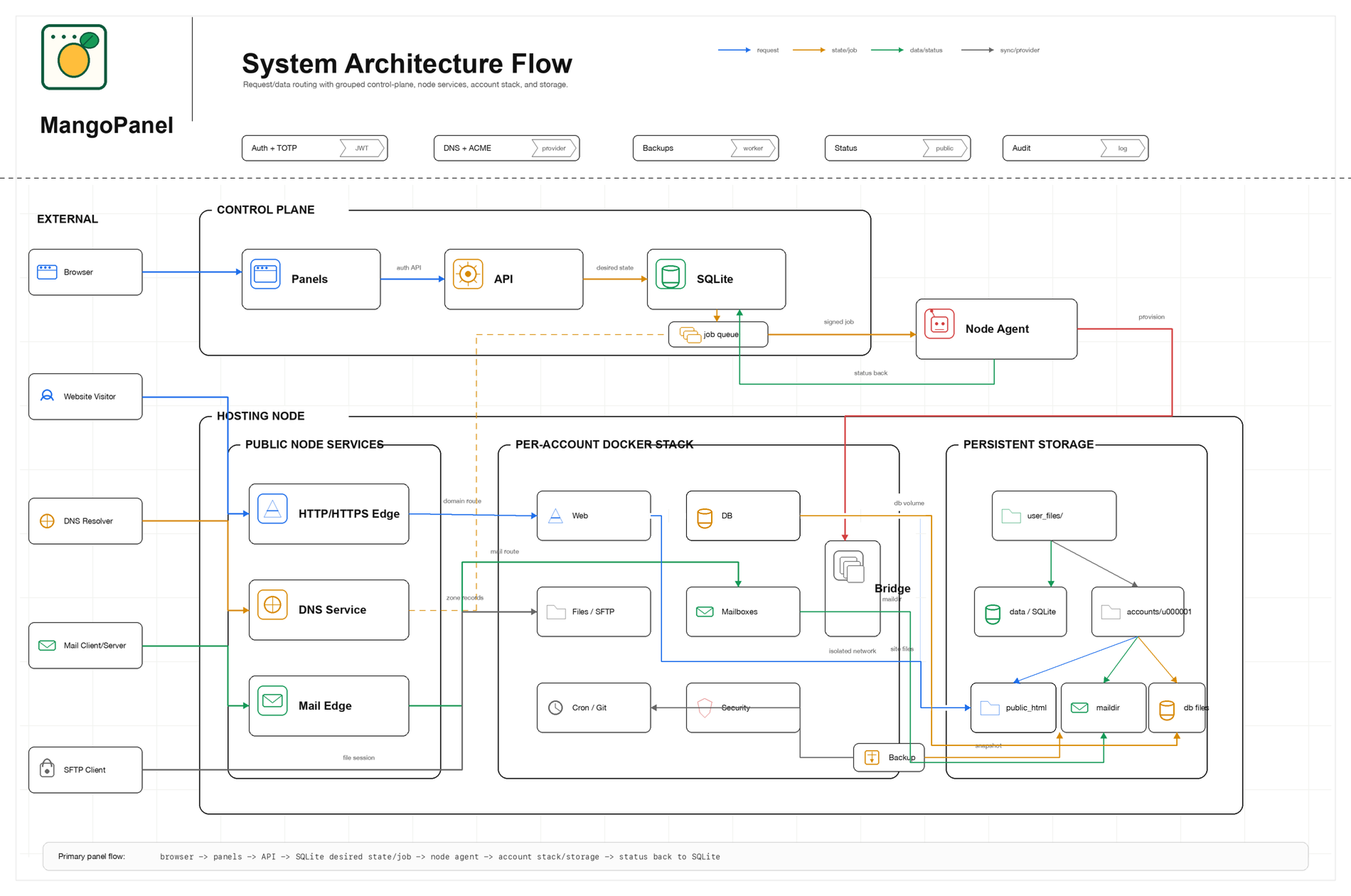Screen dimensions: 1351x896
Task: Click the SFTP Client lock icon
Action: click(47, 768)
